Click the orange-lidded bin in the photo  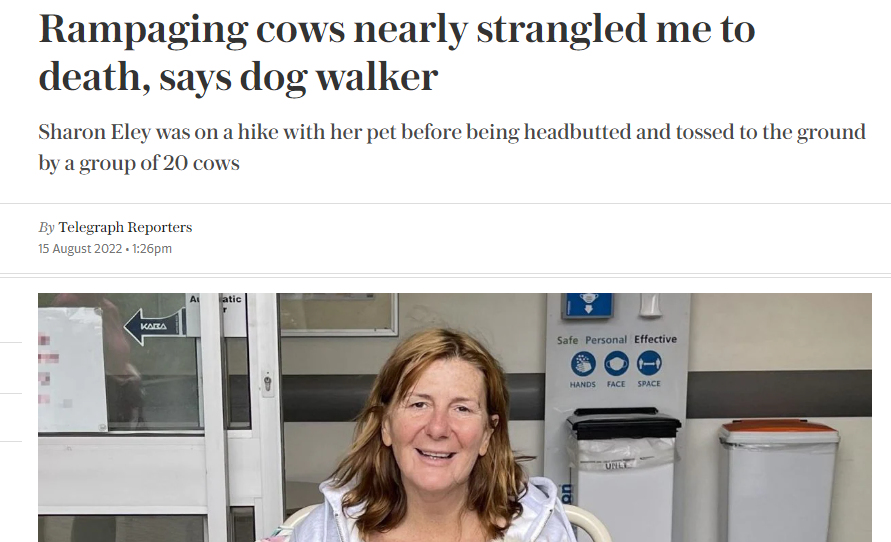(x=779, y=480)
